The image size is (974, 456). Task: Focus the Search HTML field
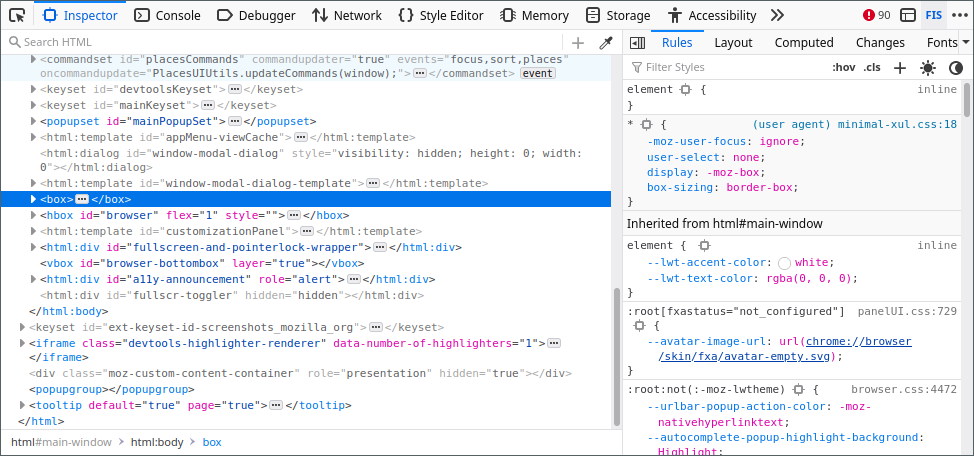pos(283,42)
